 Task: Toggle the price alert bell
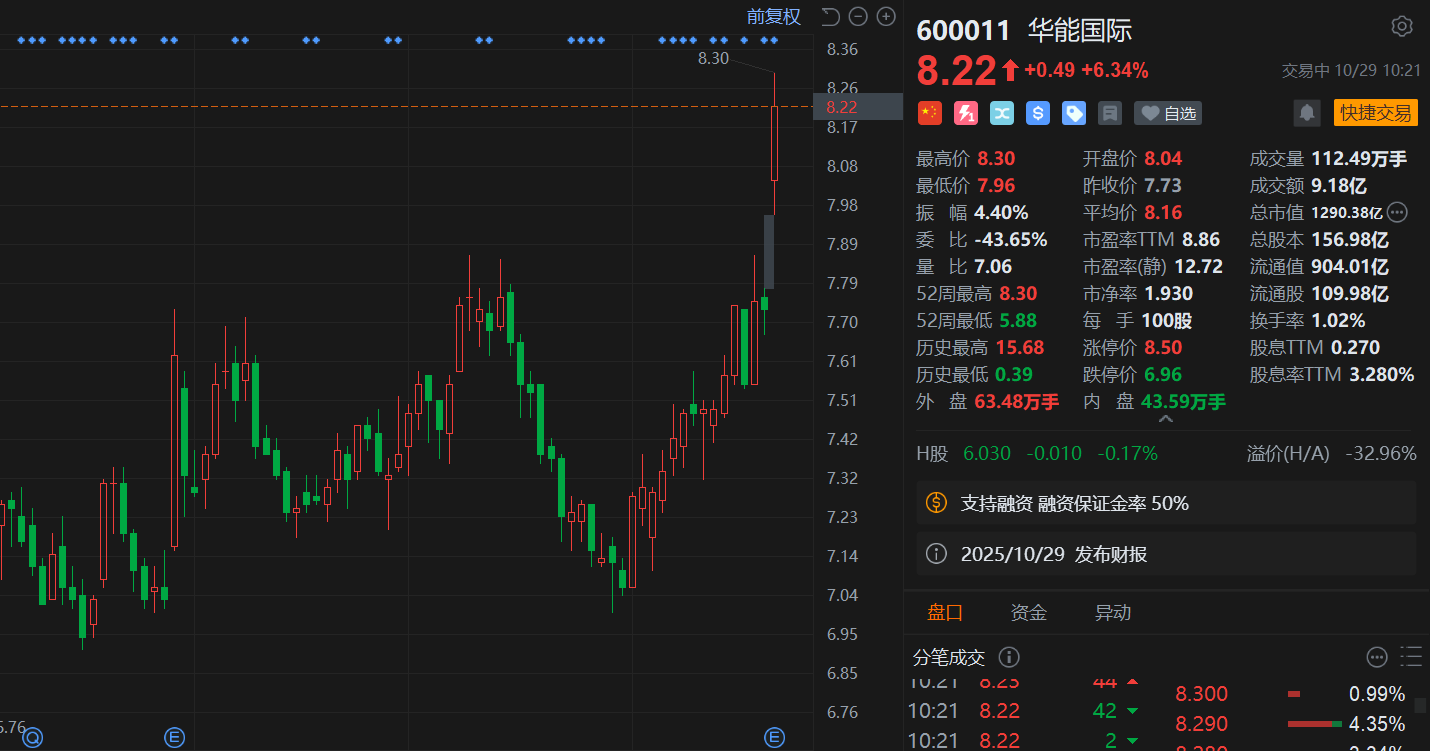pos(1307,113)
